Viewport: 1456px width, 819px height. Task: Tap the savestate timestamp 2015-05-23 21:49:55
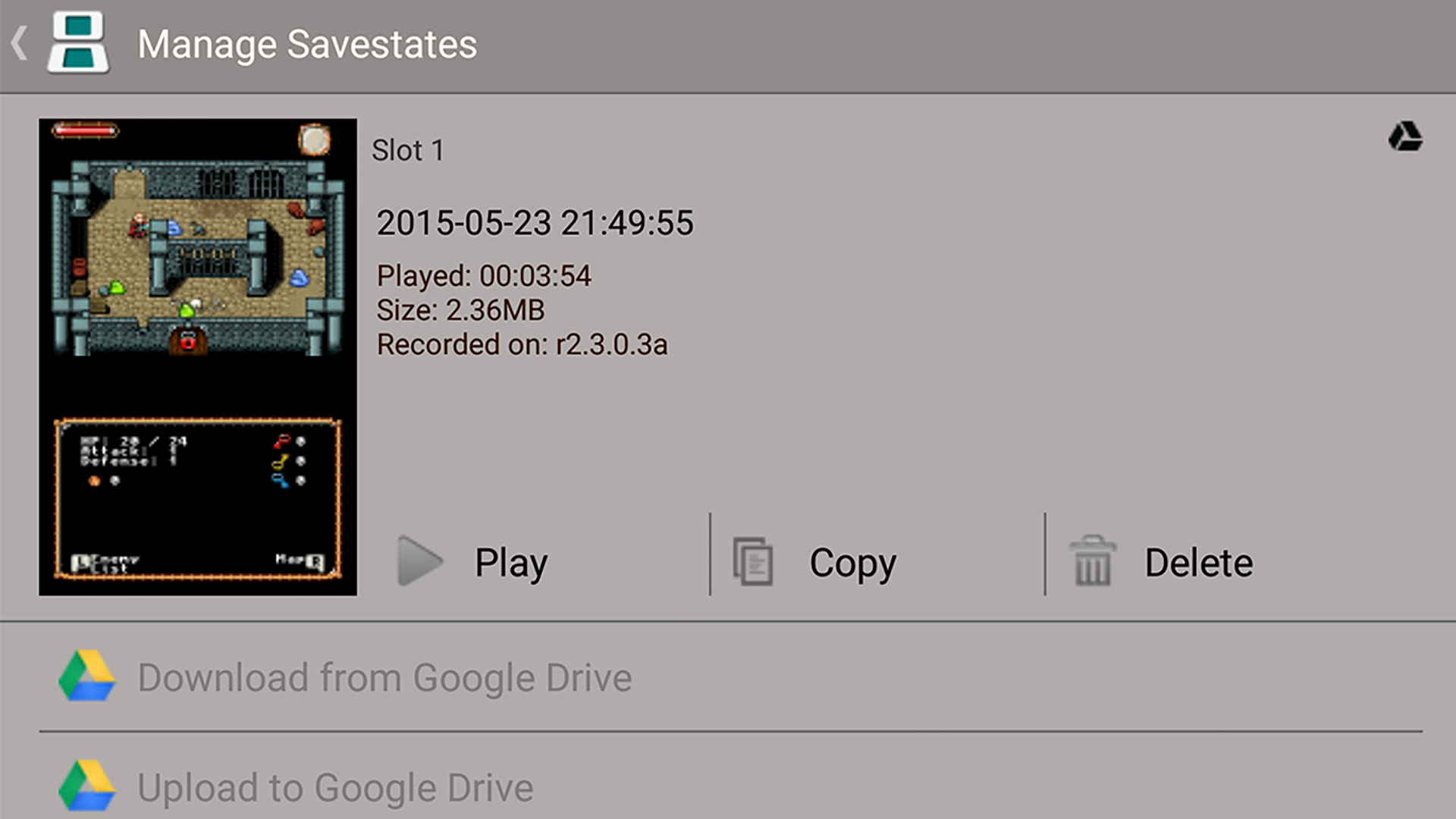[x=536, y=222]
